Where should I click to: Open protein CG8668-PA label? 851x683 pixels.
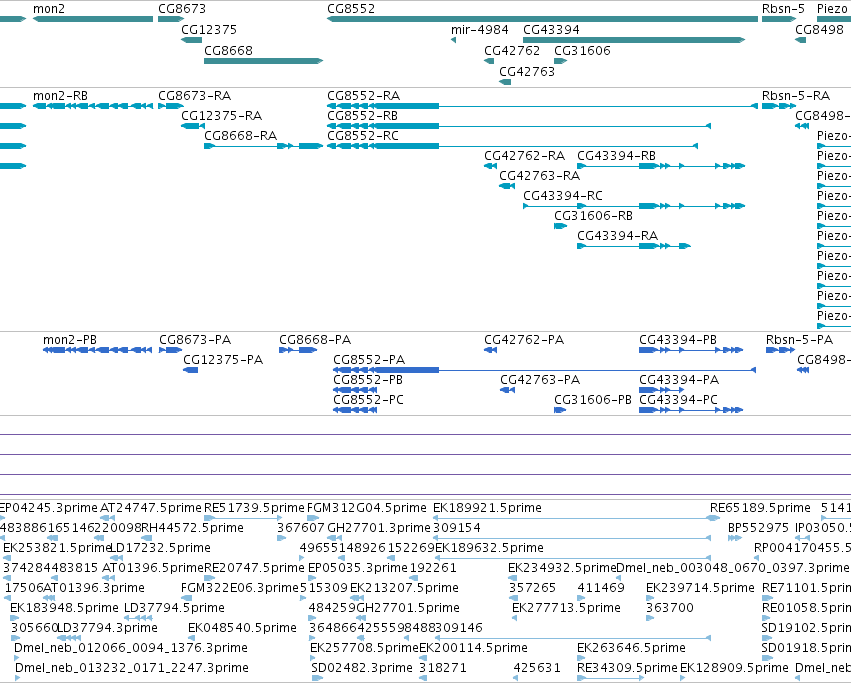tap(315, 340)
